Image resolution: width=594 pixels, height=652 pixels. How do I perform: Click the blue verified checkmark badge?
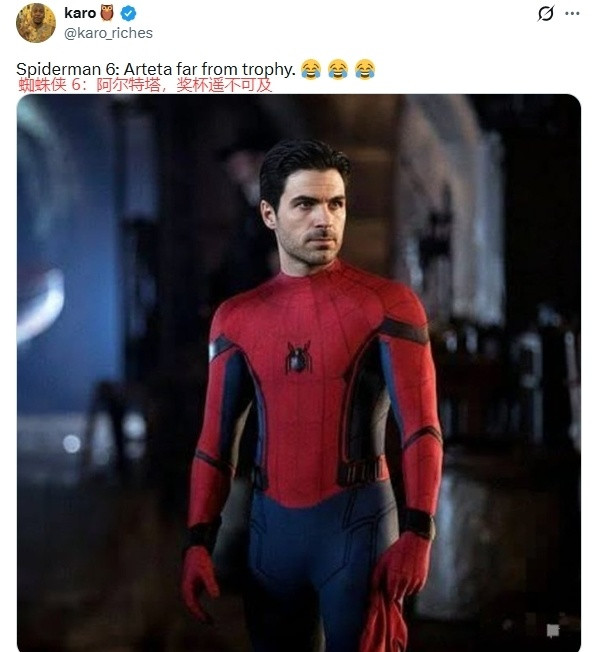point(128,13)
